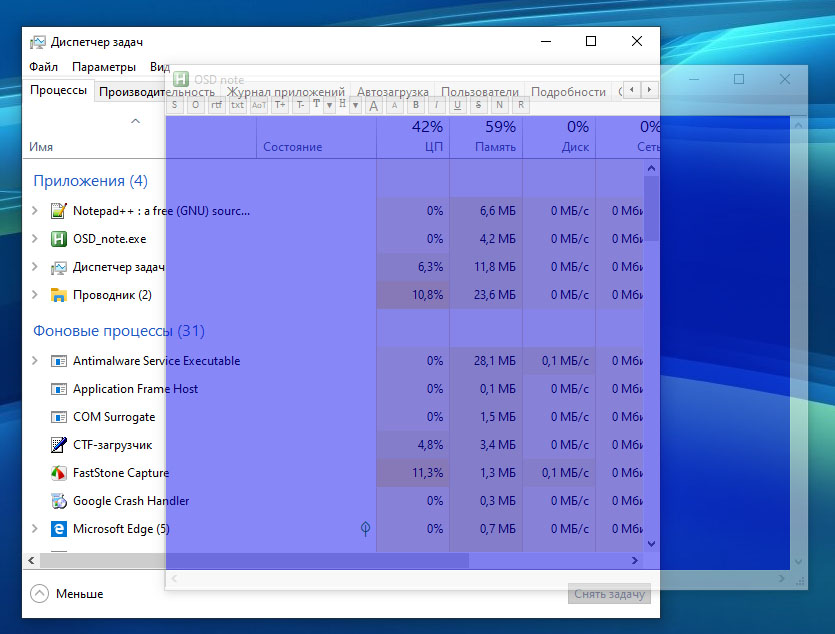Open the Файл menu

point(43,67)
